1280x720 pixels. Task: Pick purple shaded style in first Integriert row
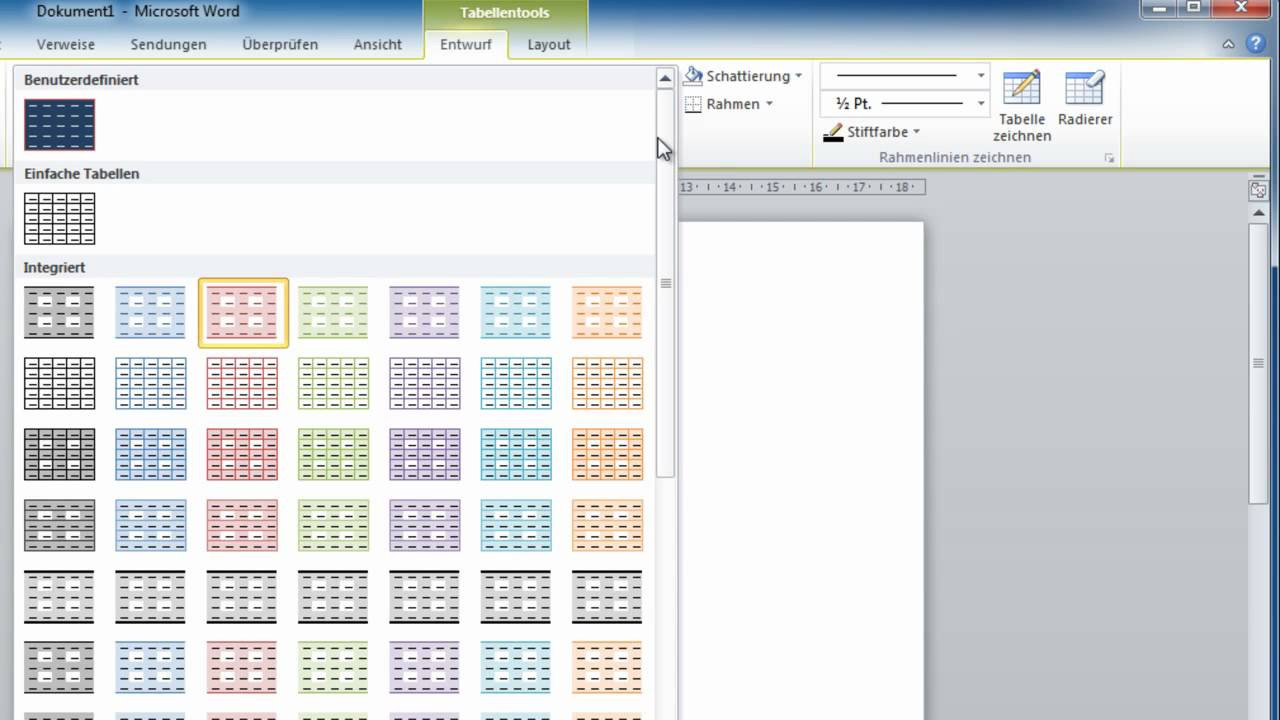425,313
